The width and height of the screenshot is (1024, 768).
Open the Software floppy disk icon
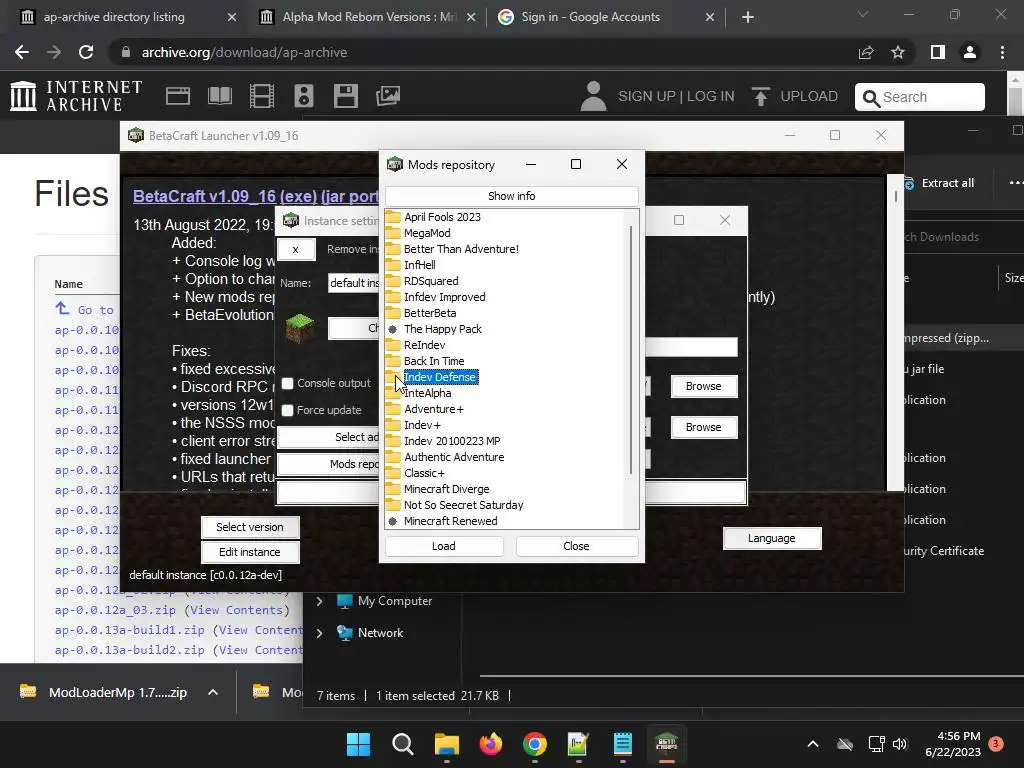click(345, 96)
